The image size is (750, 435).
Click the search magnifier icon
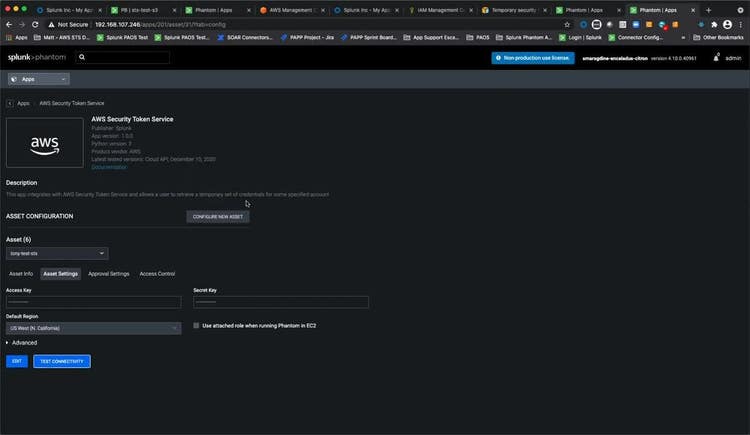click(x=82, y=58)
